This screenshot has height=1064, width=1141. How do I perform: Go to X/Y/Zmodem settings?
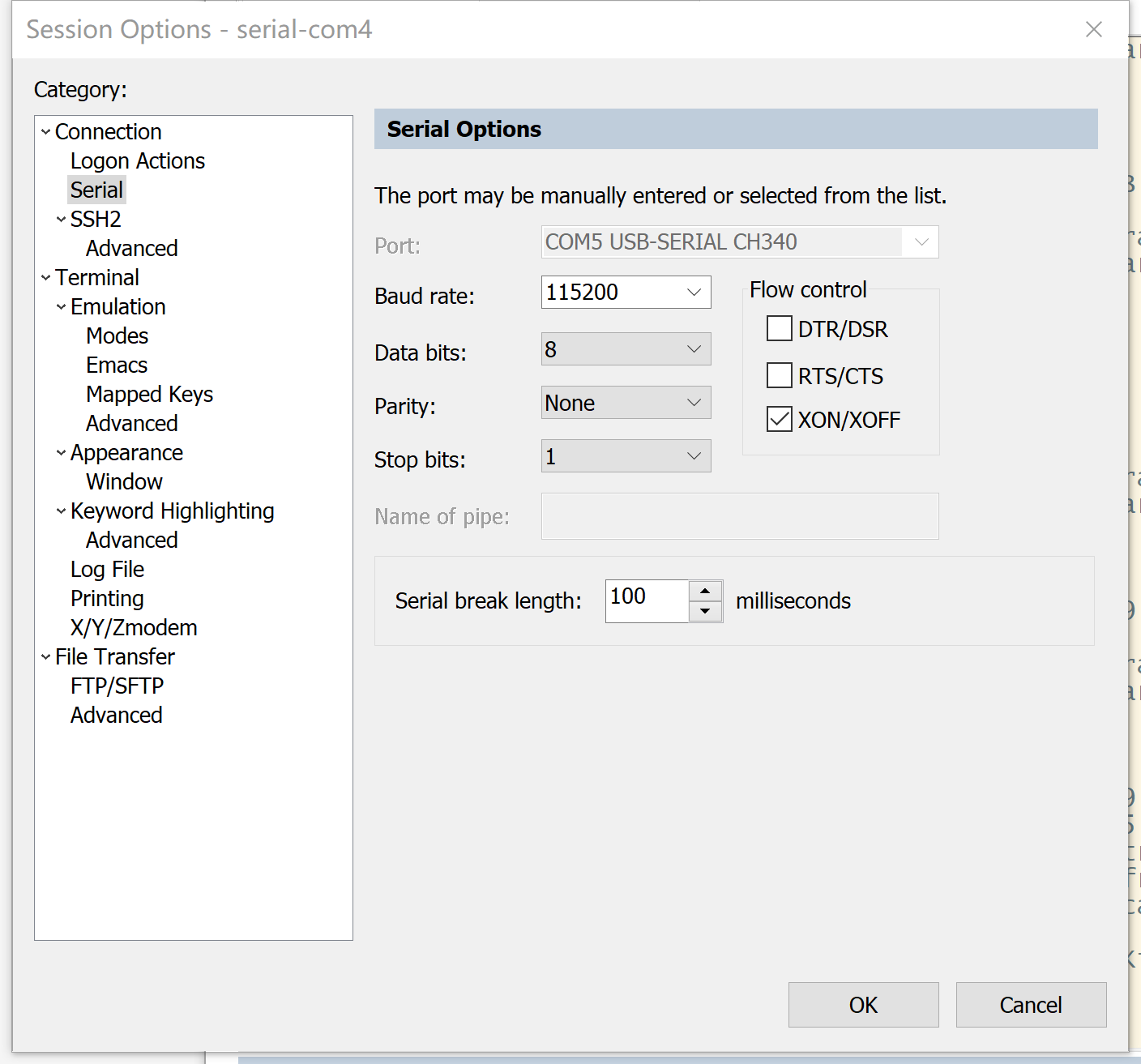pyautogui.click(x=134, y=627)
